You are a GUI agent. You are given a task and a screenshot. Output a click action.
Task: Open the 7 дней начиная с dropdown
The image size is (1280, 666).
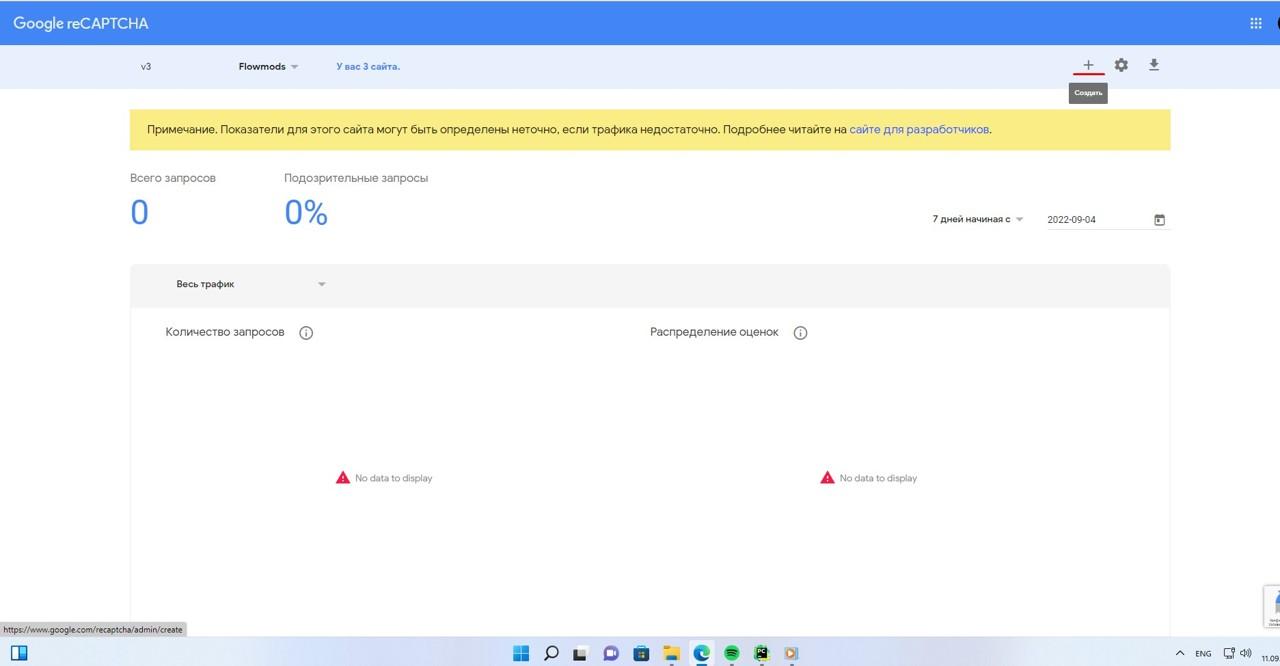point(978,219)
